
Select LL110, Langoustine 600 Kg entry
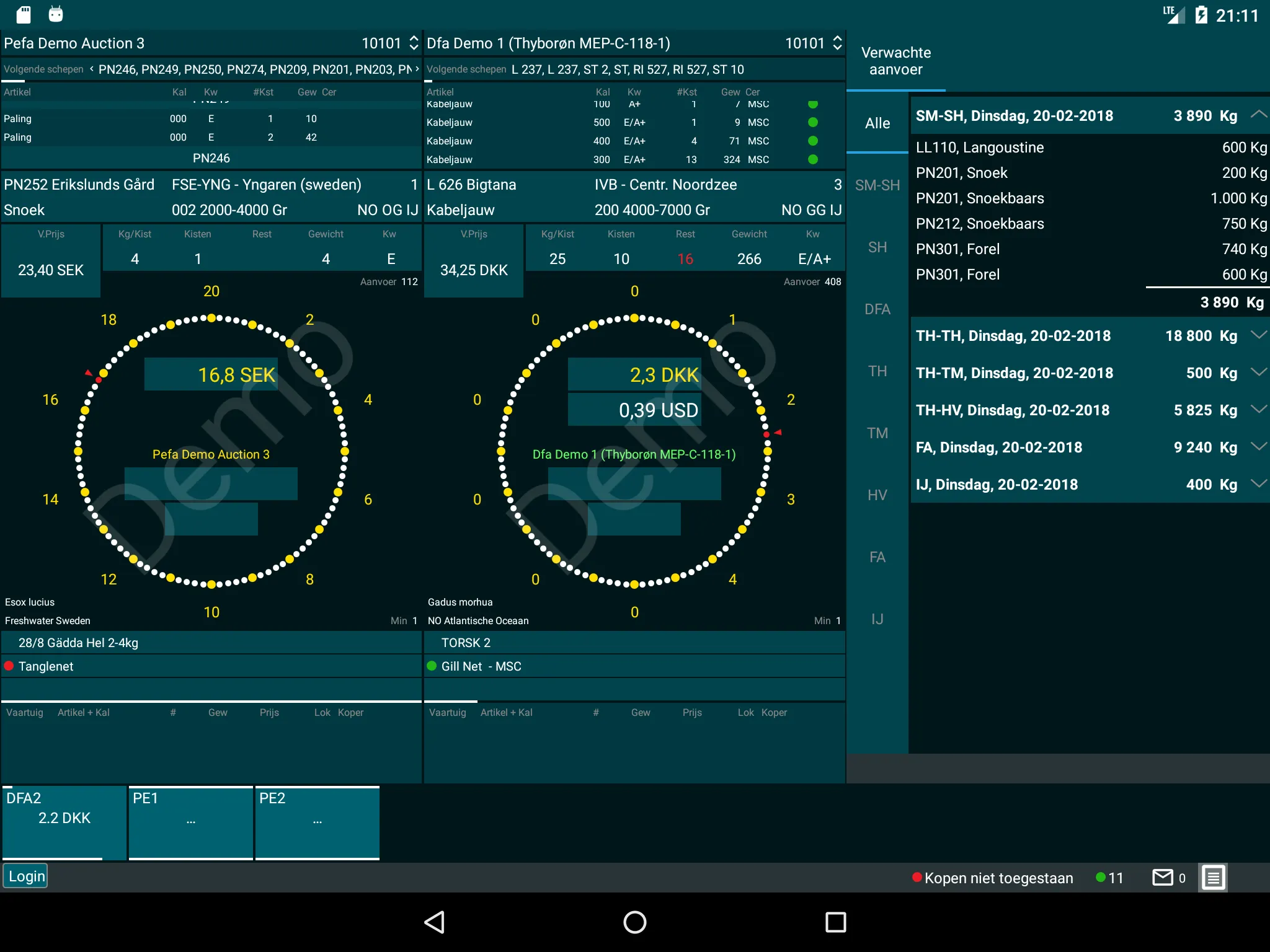pos(1091,147)
